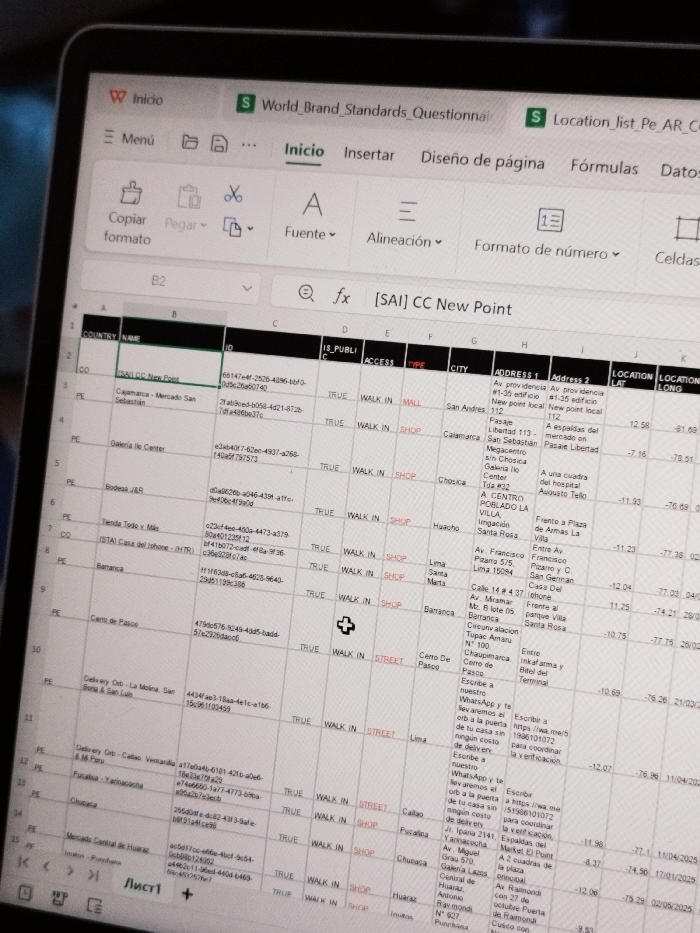
Task: Click the open folder icon
Action: point(190,142)
